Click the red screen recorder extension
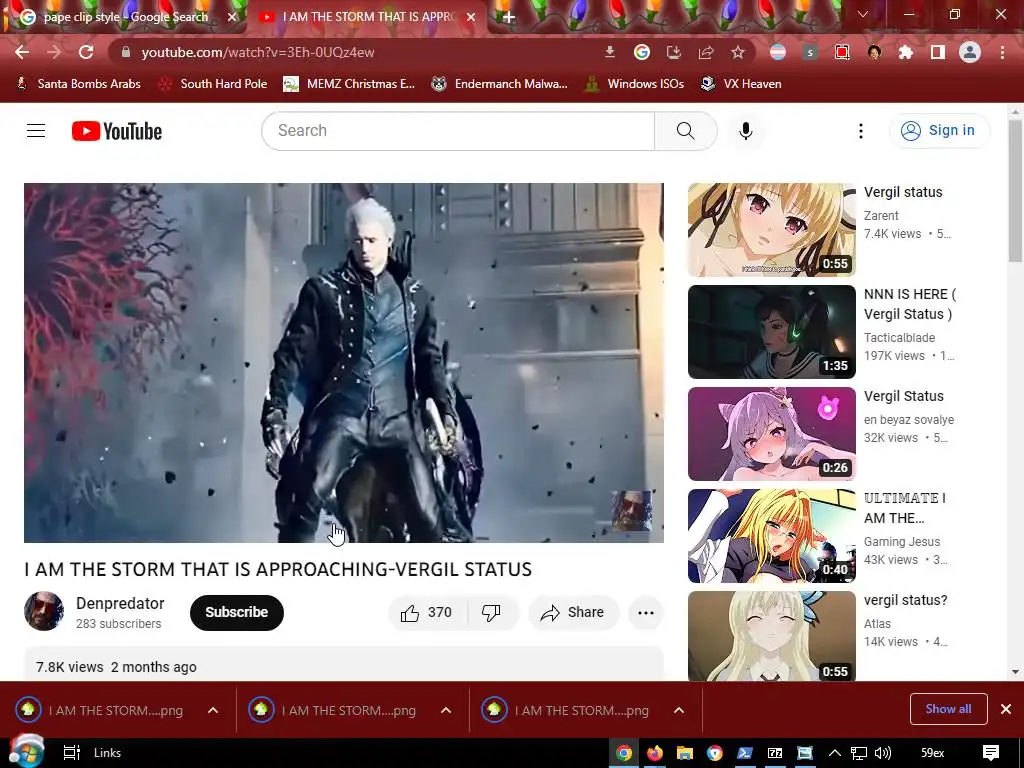1024x768 pixels. pyautogui.click(x=842, y=52)
